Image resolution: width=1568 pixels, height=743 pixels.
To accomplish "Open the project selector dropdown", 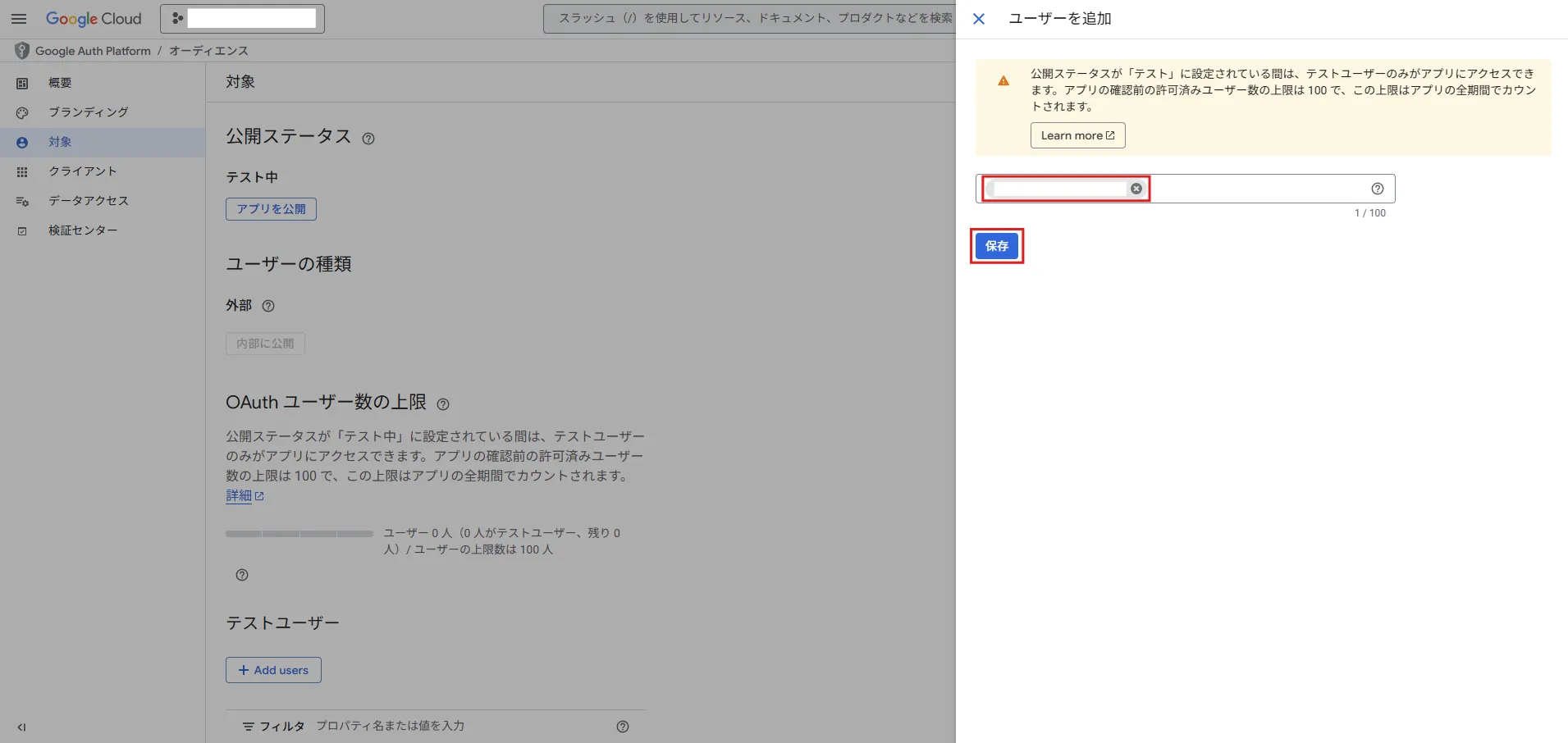I will pyautogui.click(x=242, y=19).
